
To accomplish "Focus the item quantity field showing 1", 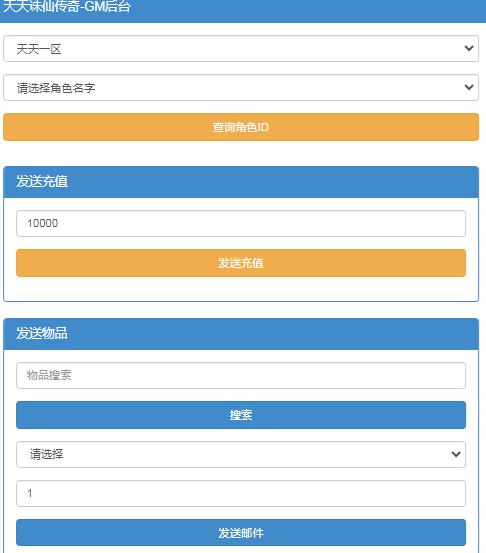I will click(x=241, y=493).
